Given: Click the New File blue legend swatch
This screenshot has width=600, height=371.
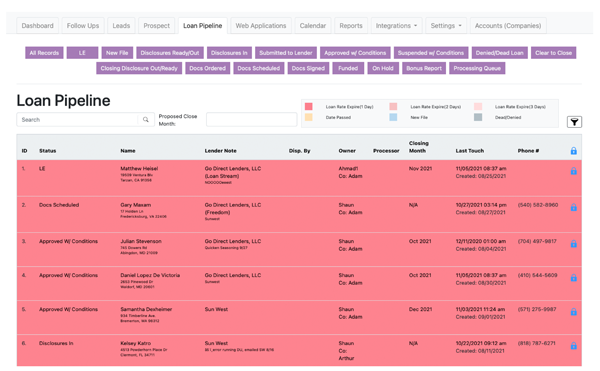Looking at the screenshot, I should pyautogui.click(x=393, y=117).
